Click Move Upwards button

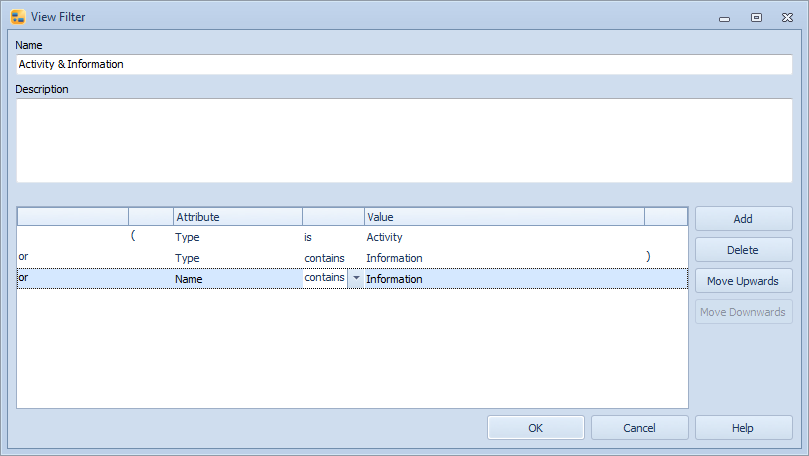[x=743, y=281]
